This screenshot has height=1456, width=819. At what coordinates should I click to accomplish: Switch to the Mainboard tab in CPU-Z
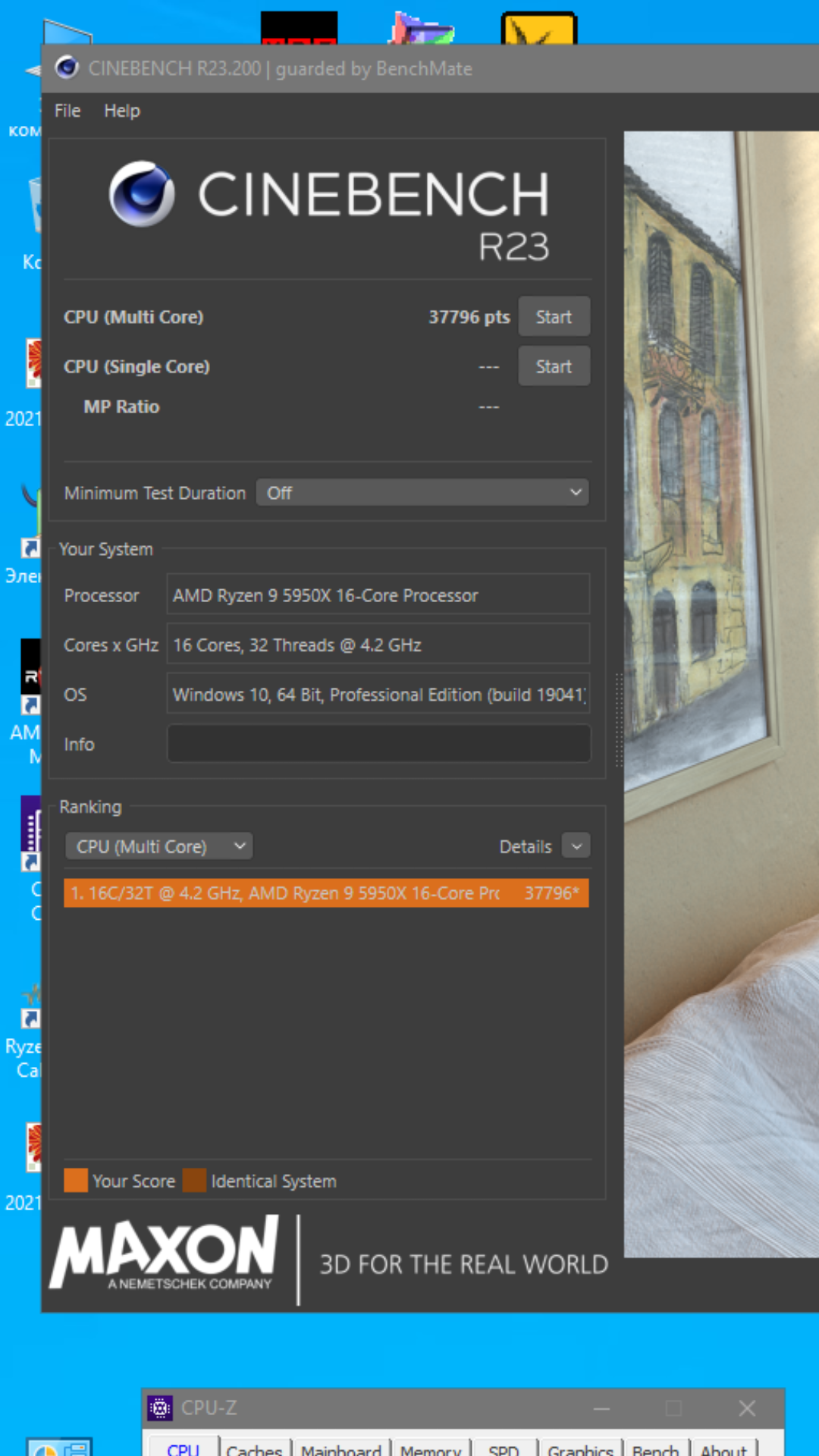click(x=341, y=1449)
